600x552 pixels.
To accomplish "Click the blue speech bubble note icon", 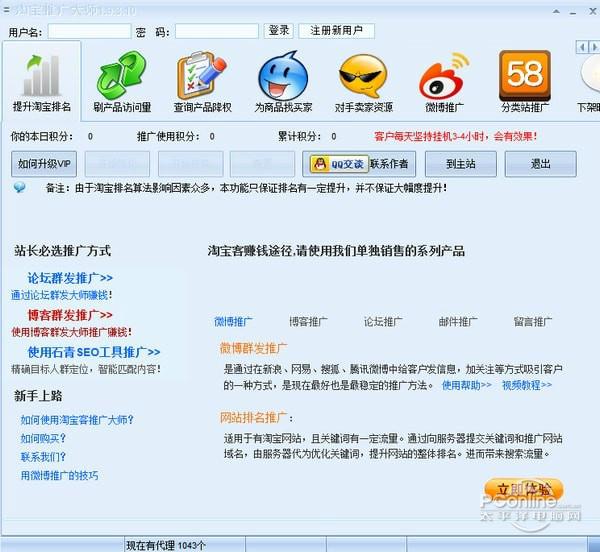I will click(20, 188).
